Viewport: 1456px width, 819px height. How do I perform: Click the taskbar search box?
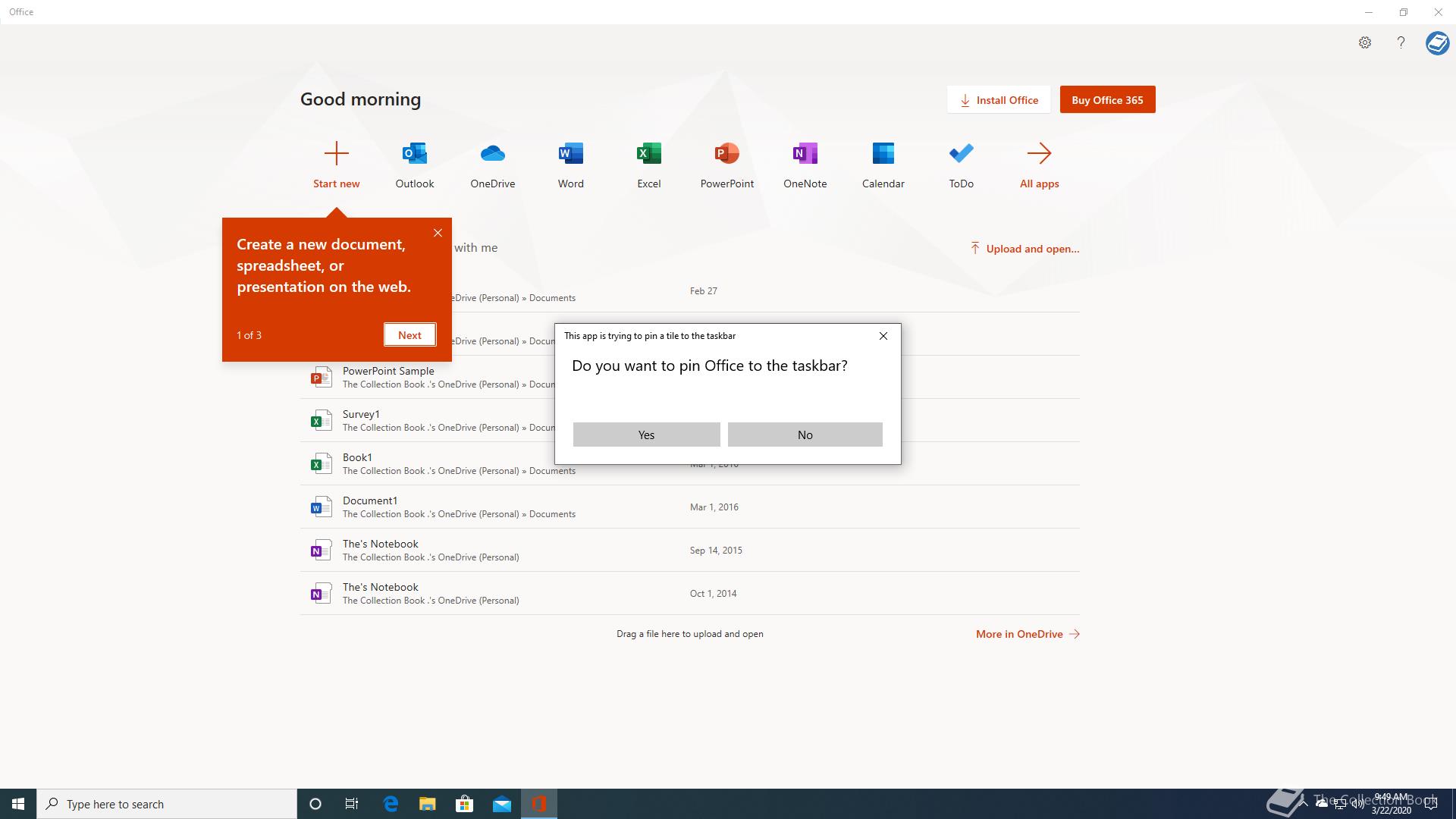tap(167, 804)
